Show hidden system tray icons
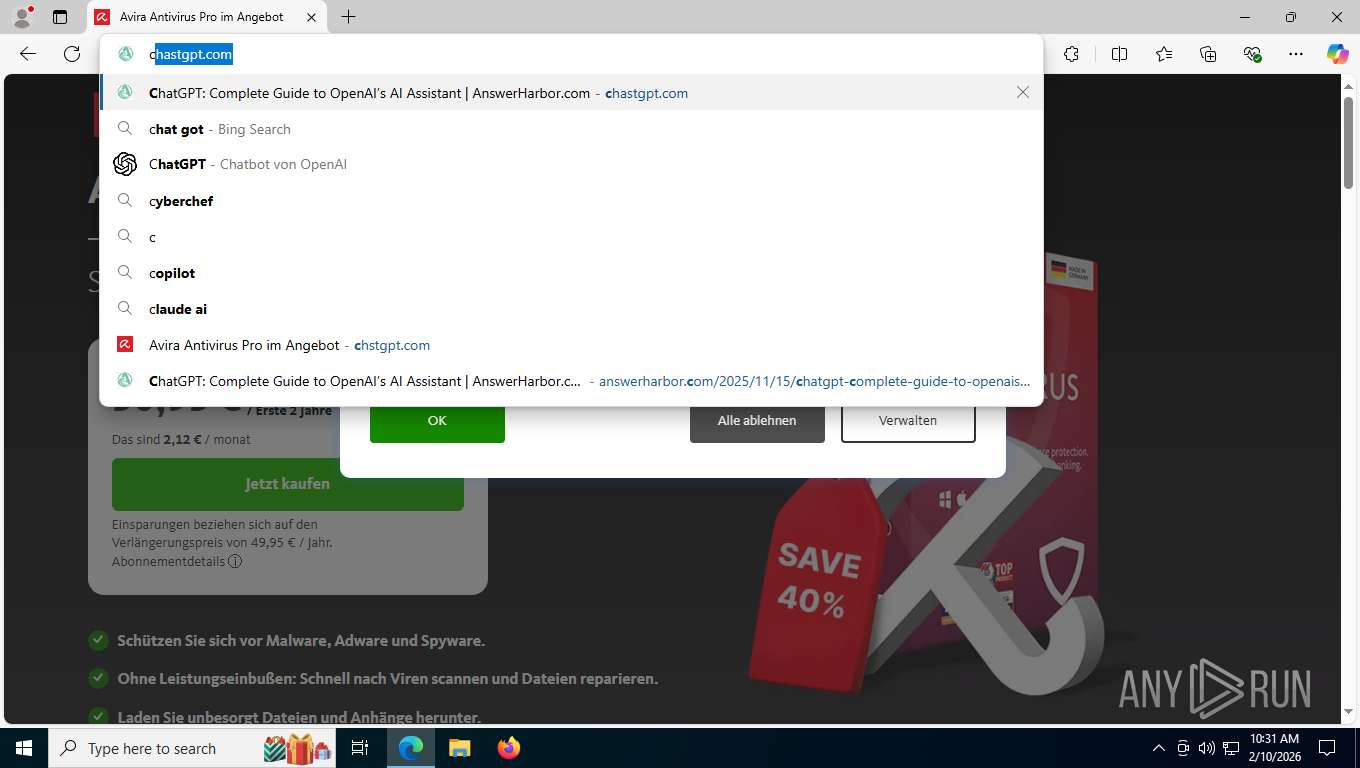The image size is (1360, 768). [x=1159, y=748]
